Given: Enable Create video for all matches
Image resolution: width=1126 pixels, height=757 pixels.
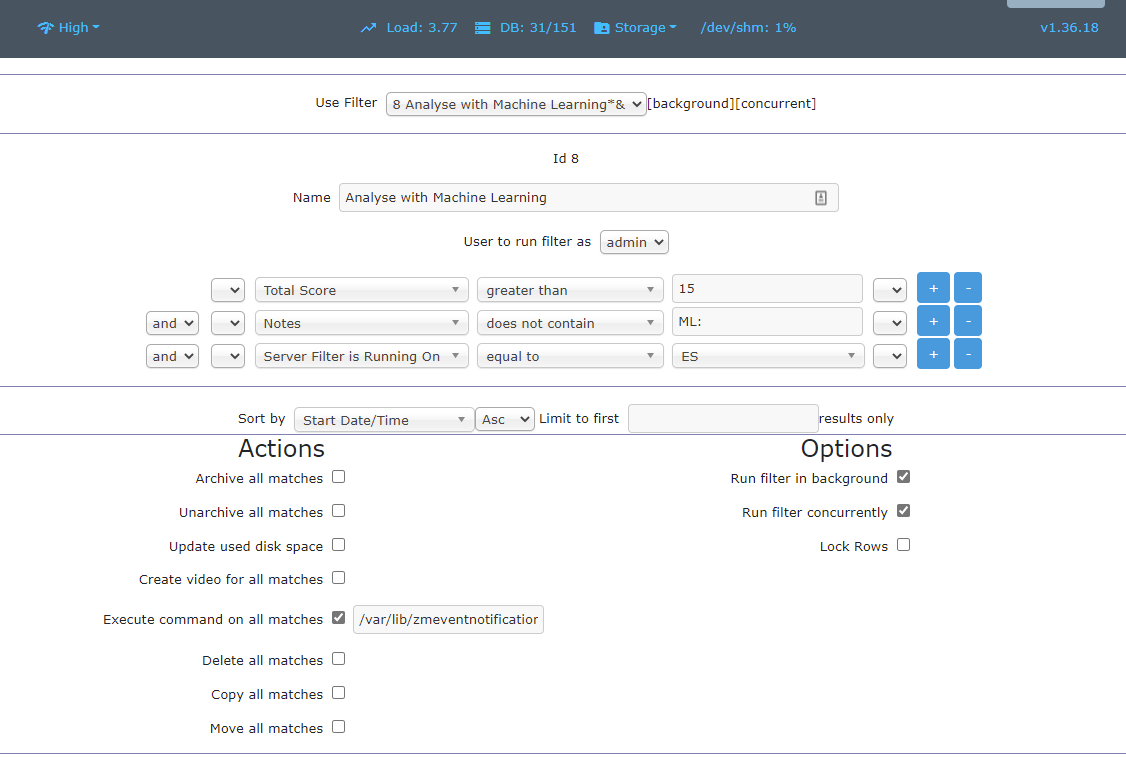Looking at the screenshot, I should 339,578.
